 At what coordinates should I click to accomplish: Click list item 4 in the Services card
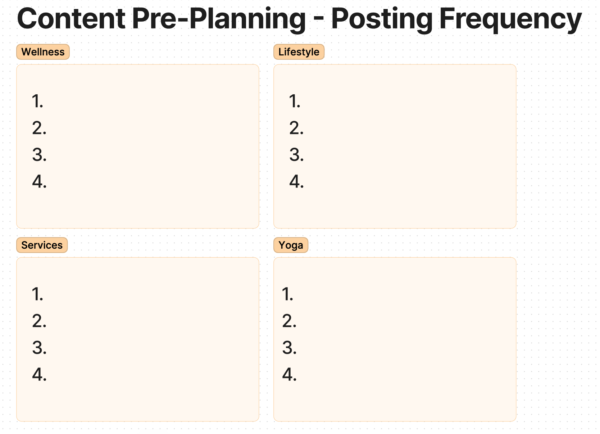click(x=39, y=375)
